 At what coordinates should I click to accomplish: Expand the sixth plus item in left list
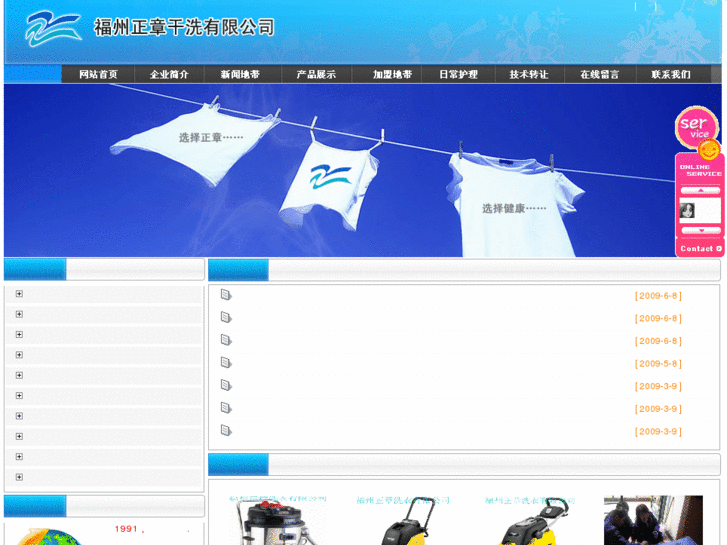coord(19,396)
